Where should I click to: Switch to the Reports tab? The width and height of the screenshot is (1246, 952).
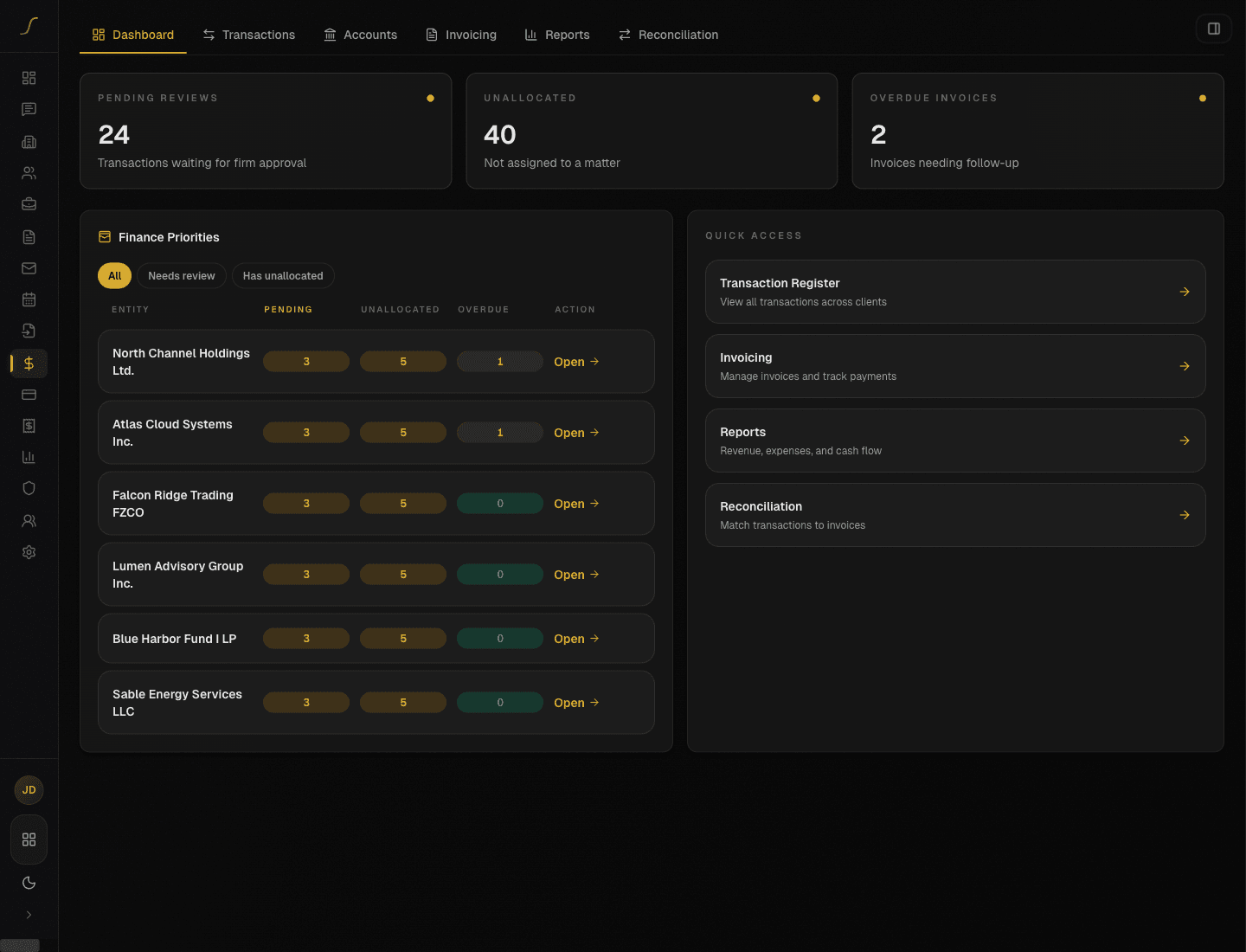(x=557, y=35)
